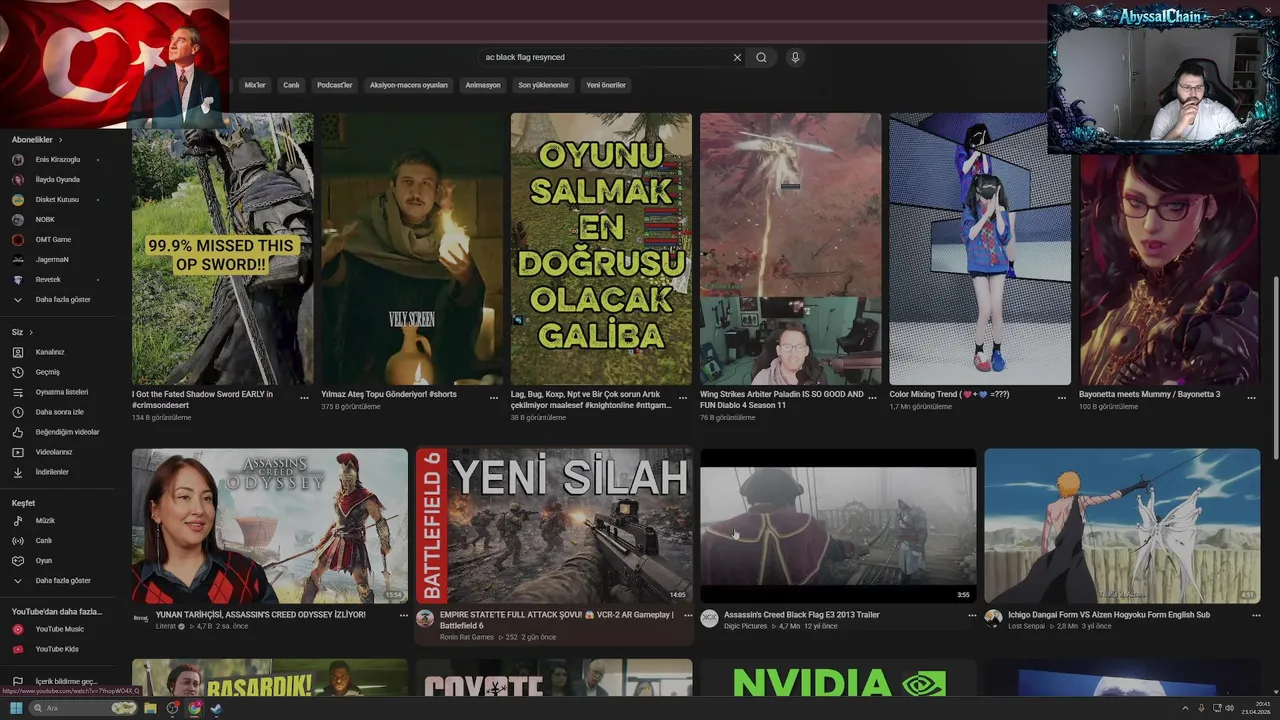Open Assassin's Creed Black Flag E3 2013 Trailer title
Image resolution: width=1280 pixels, height=720 pixels.
coord(802,615)
